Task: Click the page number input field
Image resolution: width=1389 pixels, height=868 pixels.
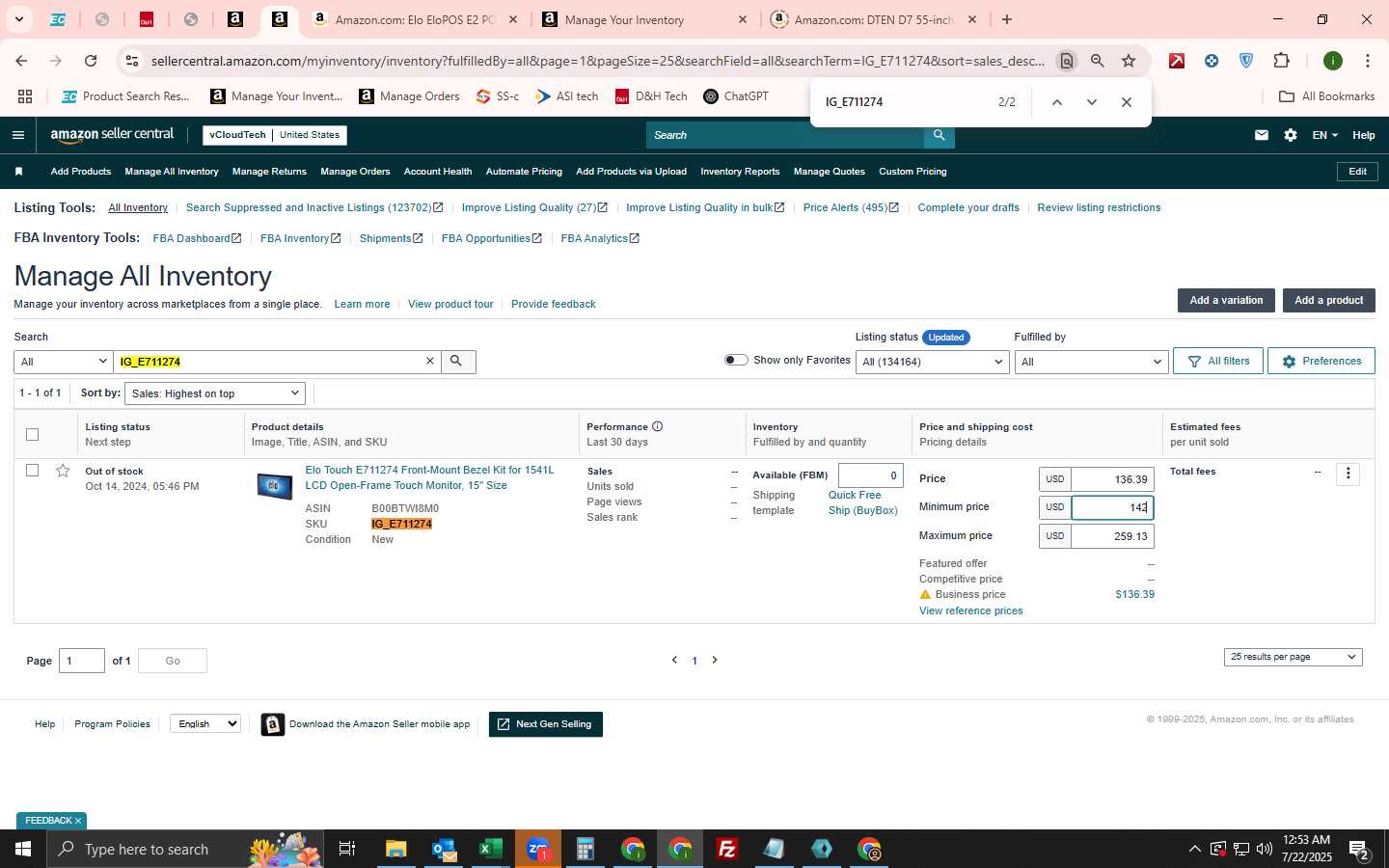Action: [81, 661]
